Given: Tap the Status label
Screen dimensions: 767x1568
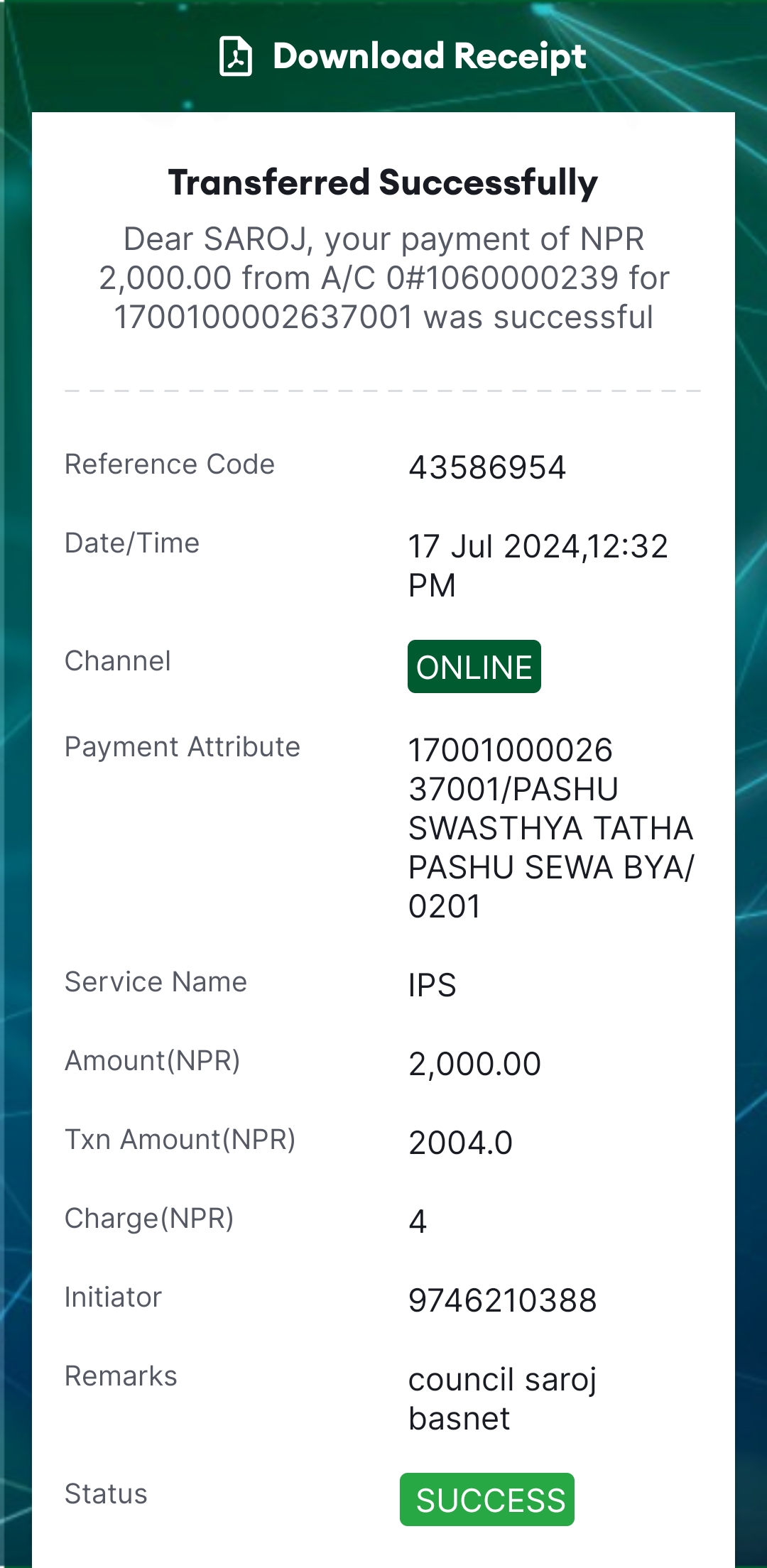Looking at the screenshot, I should (106, 1493).
